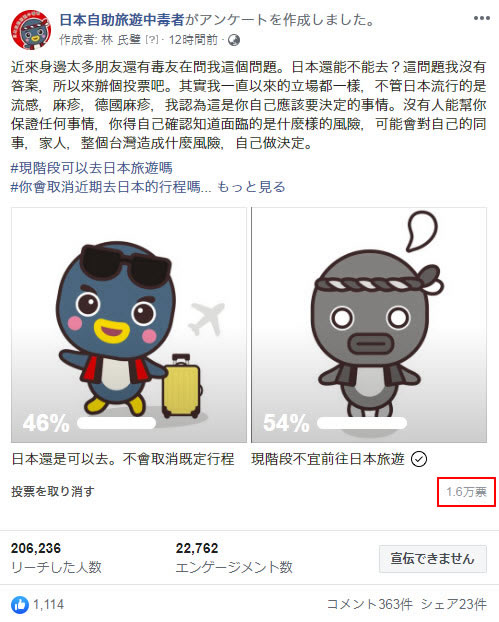Screen dimensions: 499x622
Task: Click the globe public-audience icon
Action: (234, 40)
